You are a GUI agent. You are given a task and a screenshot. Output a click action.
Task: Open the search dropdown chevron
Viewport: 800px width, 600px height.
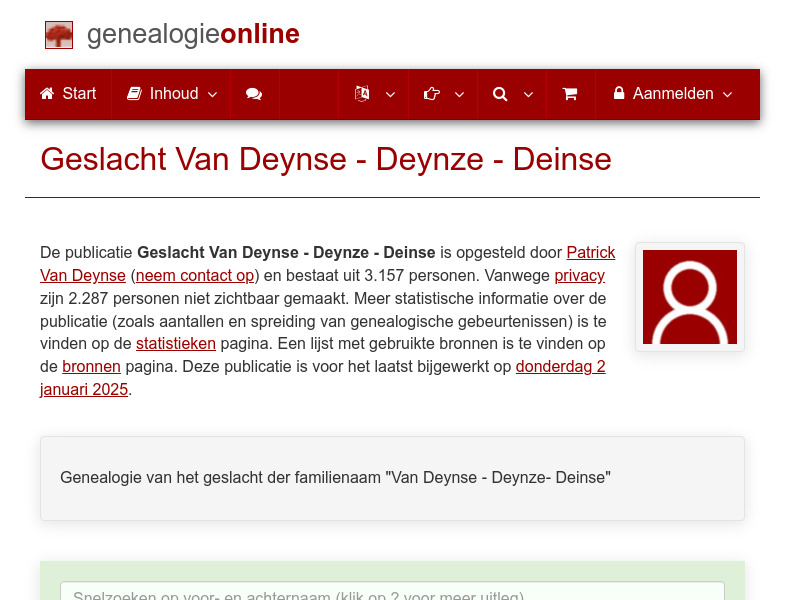pyautogui.click(x=527, y=94)
